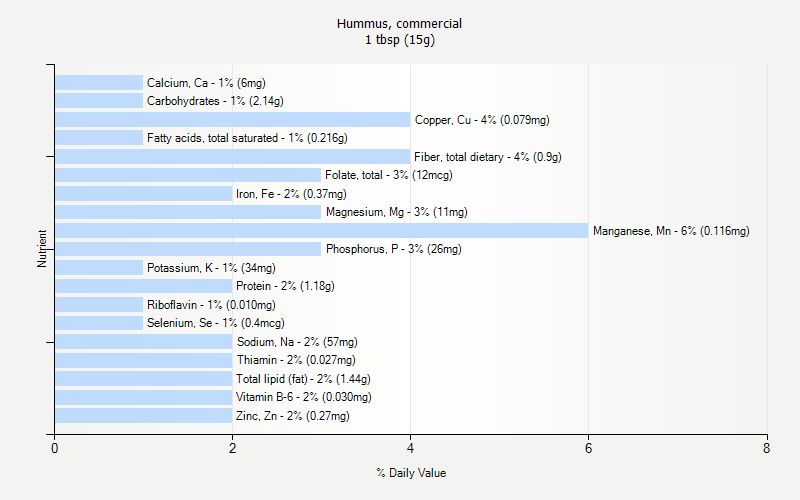
Task: Click the Phosphorus, P label
Action: point(394,249)
